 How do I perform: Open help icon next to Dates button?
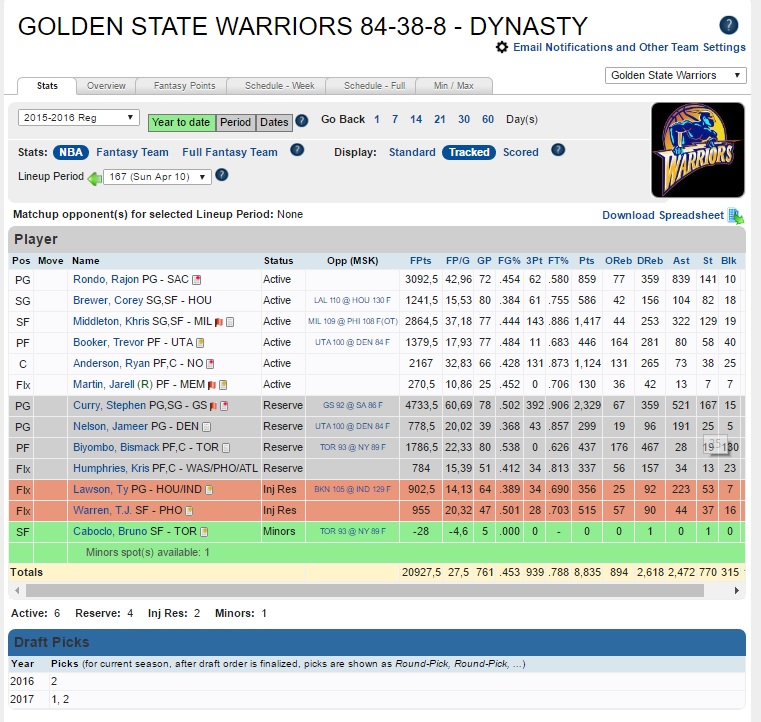click(x=301, y=120)
